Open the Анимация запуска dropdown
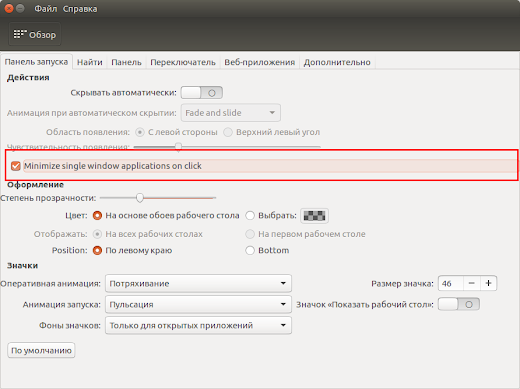 tap(198, 304)
